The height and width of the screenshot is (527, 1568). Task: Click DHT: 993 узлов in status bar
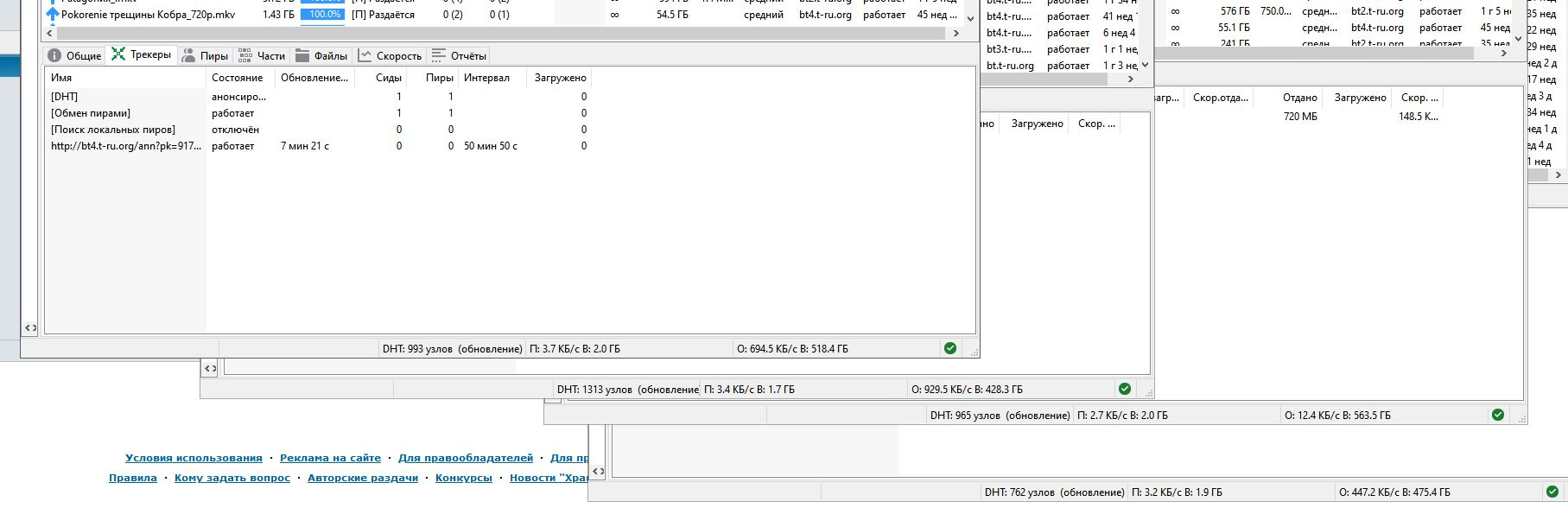tap(452, 349)
